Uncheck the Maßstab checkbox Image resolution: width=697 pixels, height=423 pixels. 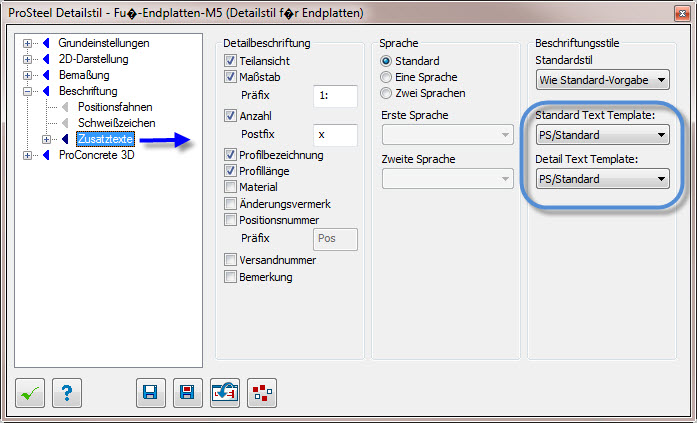pos(230,77)
